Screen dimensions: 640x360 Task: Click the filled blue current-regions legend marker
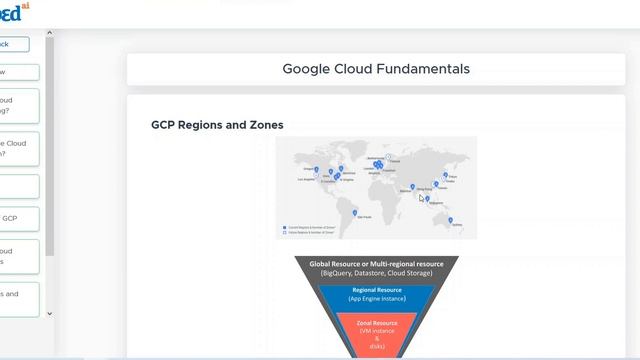284,227
